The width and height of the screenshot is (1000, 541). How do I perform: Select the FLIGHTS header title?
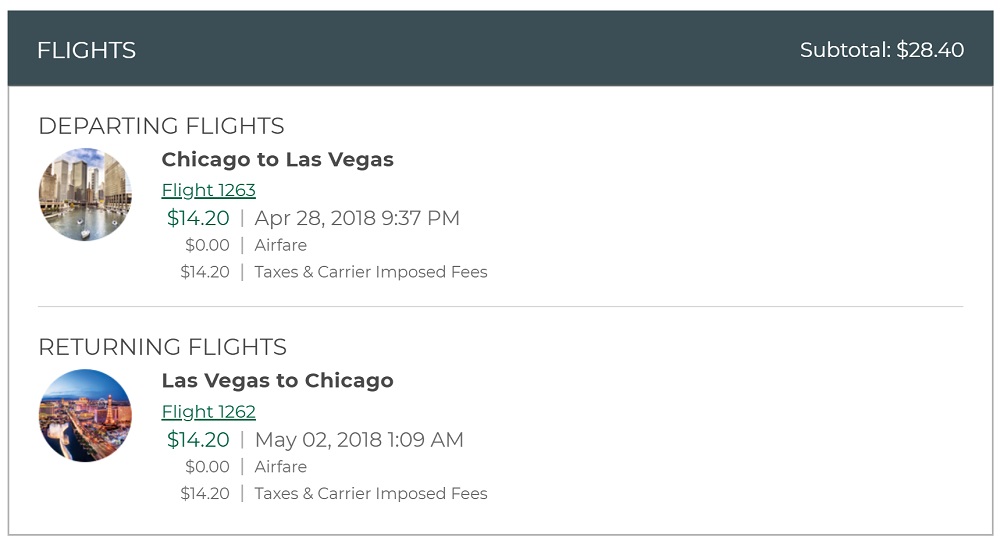click(x=86, y=50)
